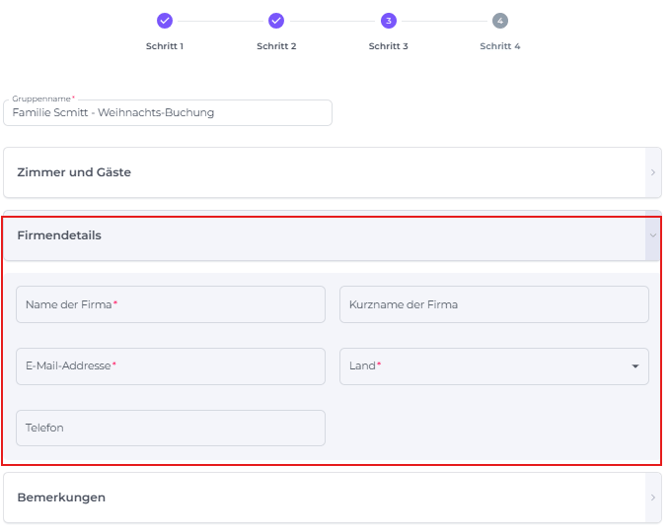Click the Schritt 2 checkmark circle
The width and height of the screenshot is (670, 530).
coord(276,20)
